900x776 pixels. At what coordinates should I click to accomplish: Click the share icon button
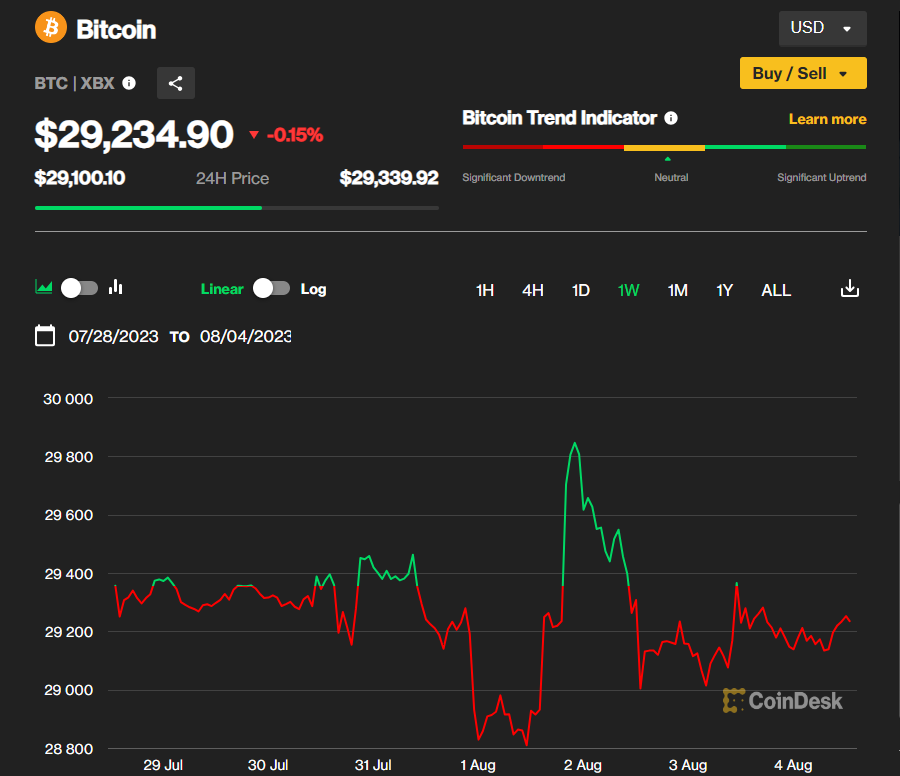176,83
